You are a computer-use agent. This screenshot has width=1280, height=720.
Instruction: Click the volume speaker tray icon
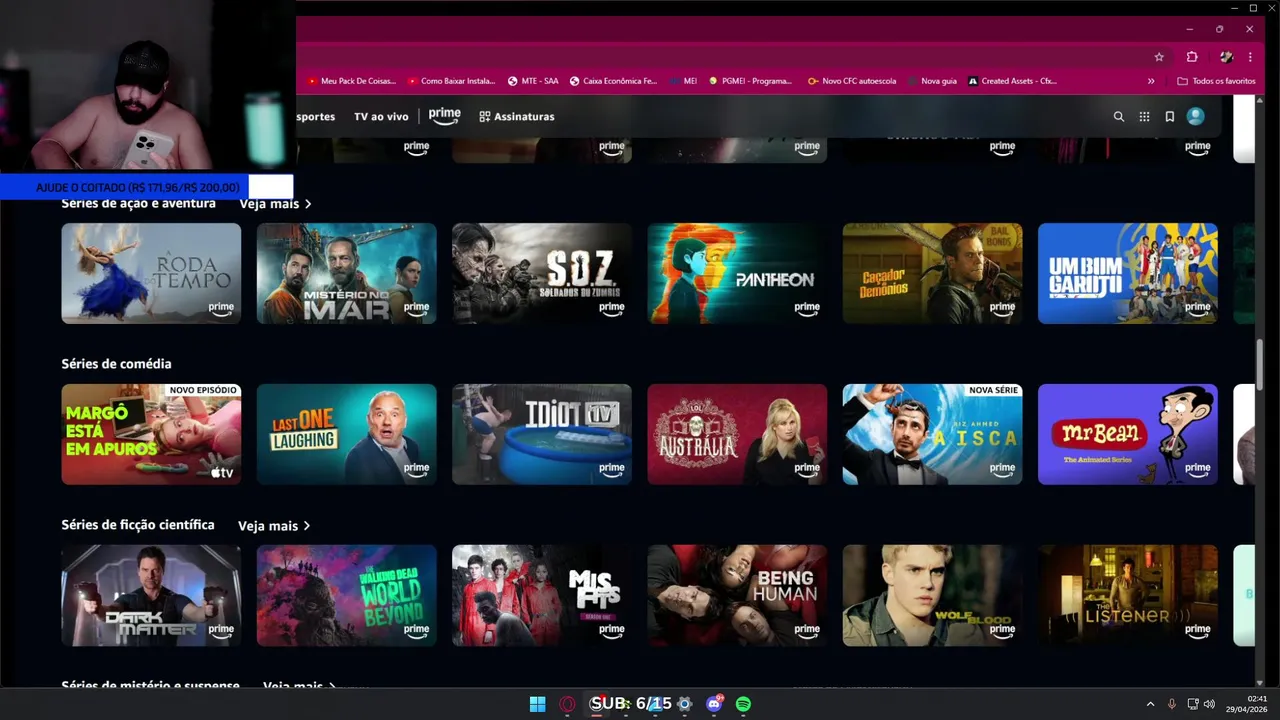1209,704
